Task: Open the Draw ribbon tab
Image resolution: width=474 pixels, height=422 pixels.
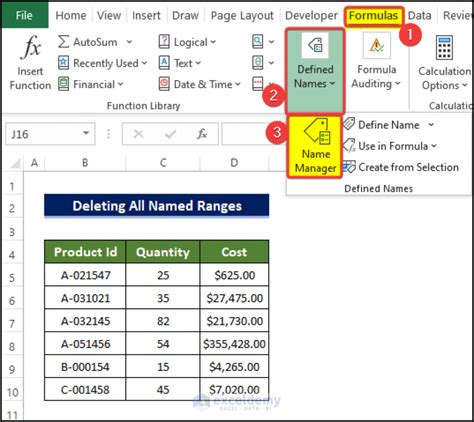Action: coord(185,15)
